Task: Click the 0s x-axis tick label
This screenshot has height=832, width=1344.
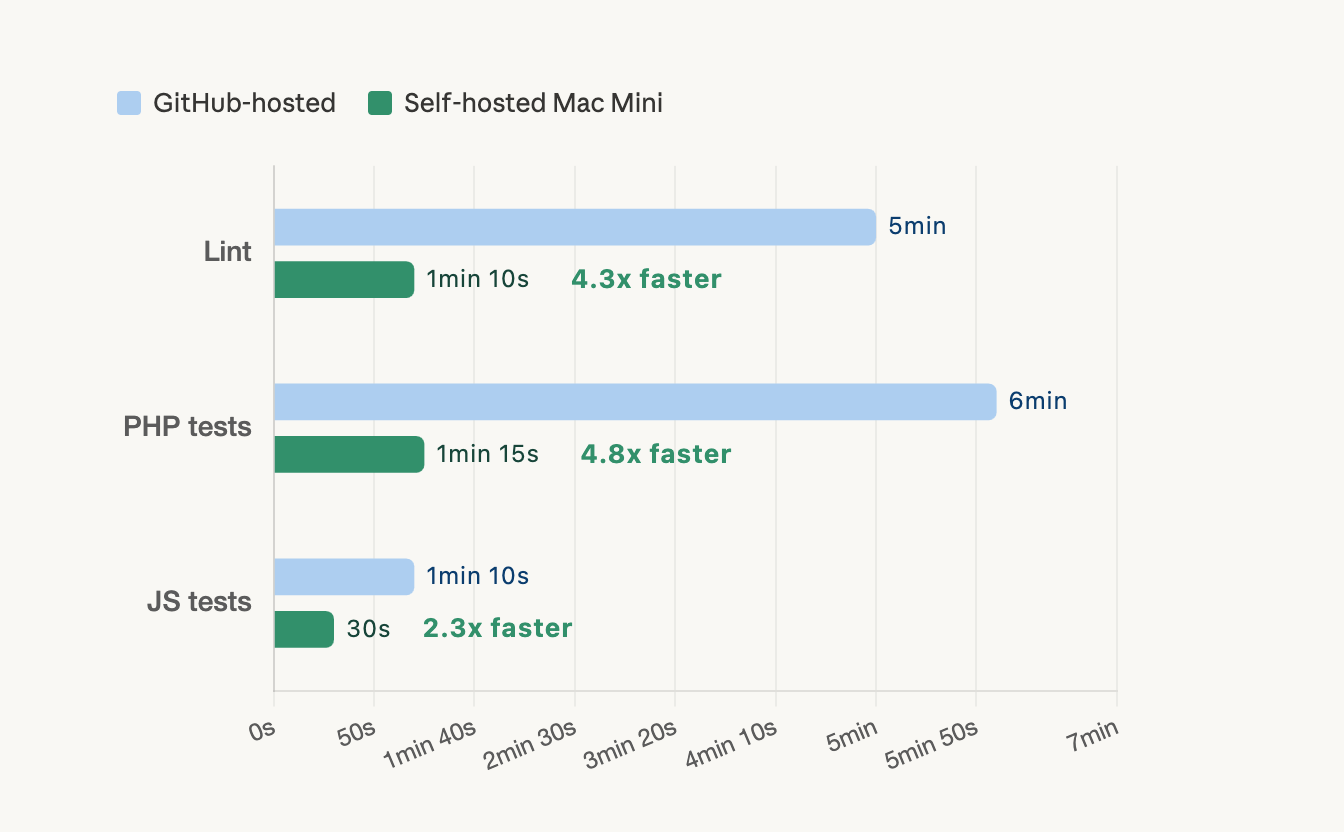Action: (263, 730)
